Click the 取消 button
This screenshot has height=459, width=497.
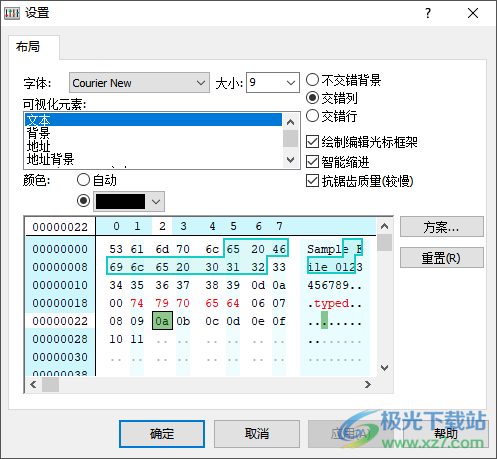pos(257,434)
